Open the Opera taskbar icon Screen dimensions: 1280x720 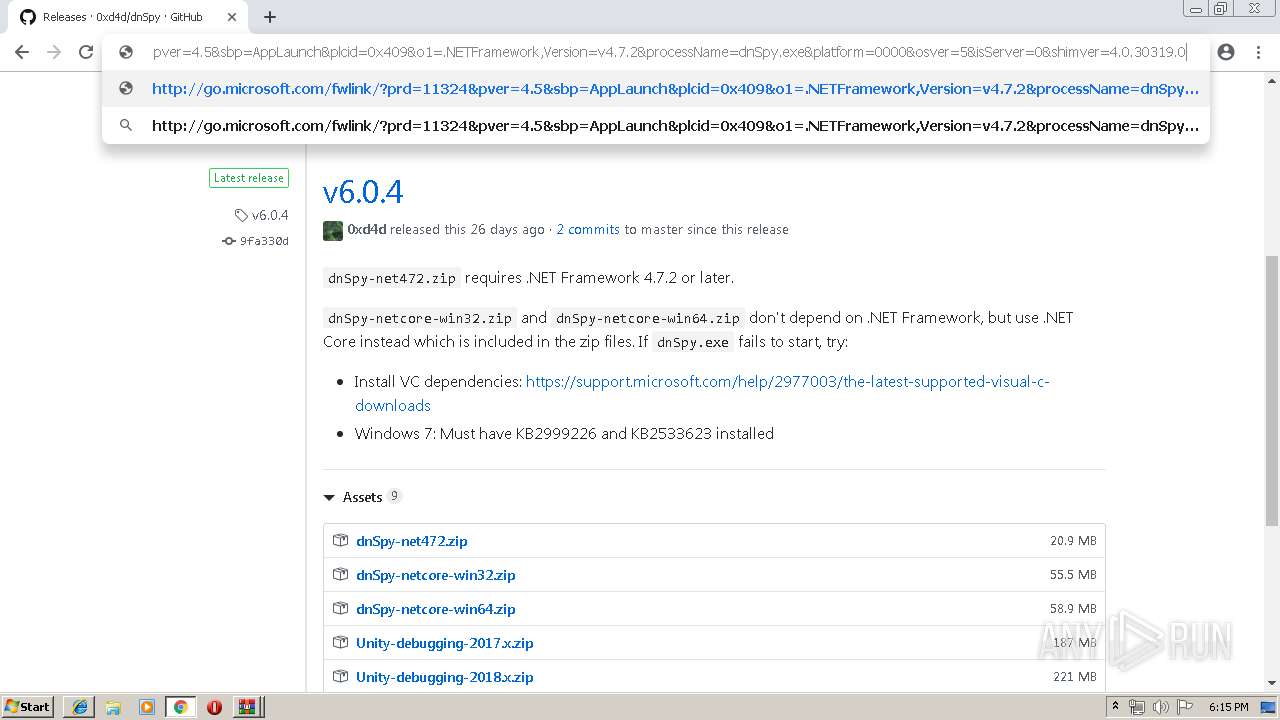pos(214,707)
